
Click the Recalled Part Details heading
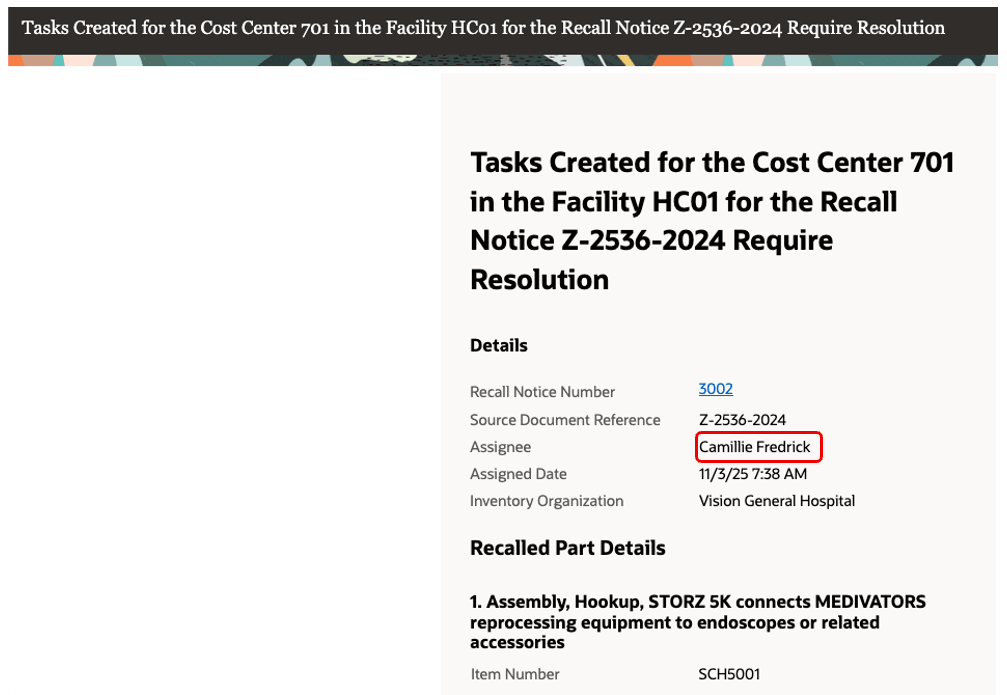coord(566,548)
